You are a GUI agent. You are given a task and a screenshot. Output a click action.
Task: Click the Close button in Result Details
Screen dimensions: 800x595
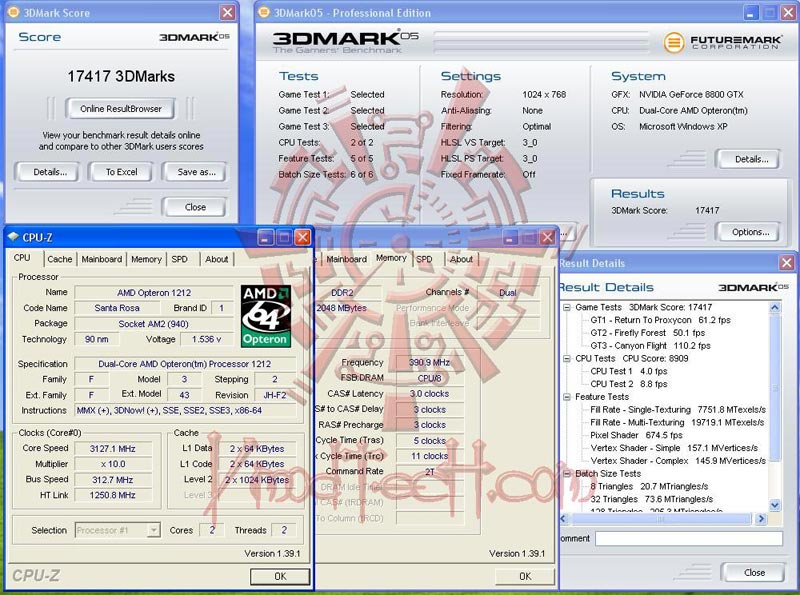(754, 573)
